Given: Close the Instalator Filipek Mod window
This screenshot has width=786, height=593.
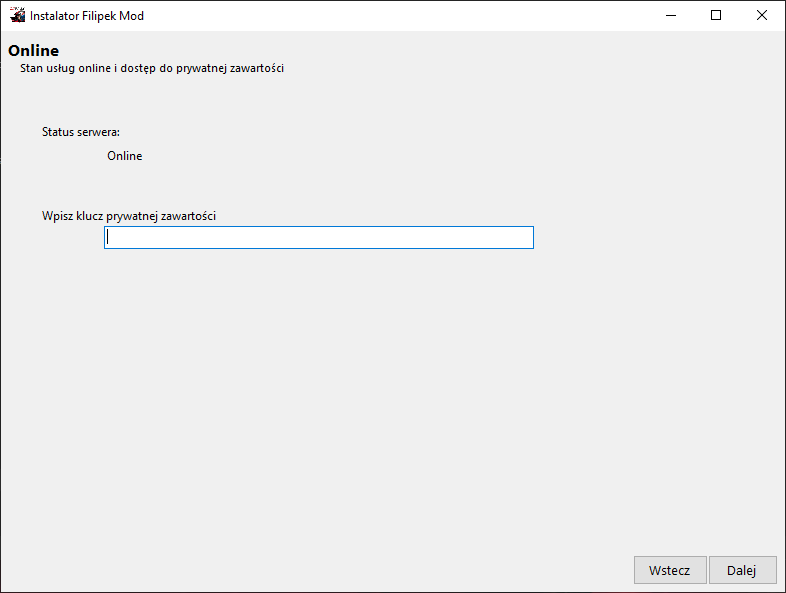Looking at the screenshot, I should [762, 16].
